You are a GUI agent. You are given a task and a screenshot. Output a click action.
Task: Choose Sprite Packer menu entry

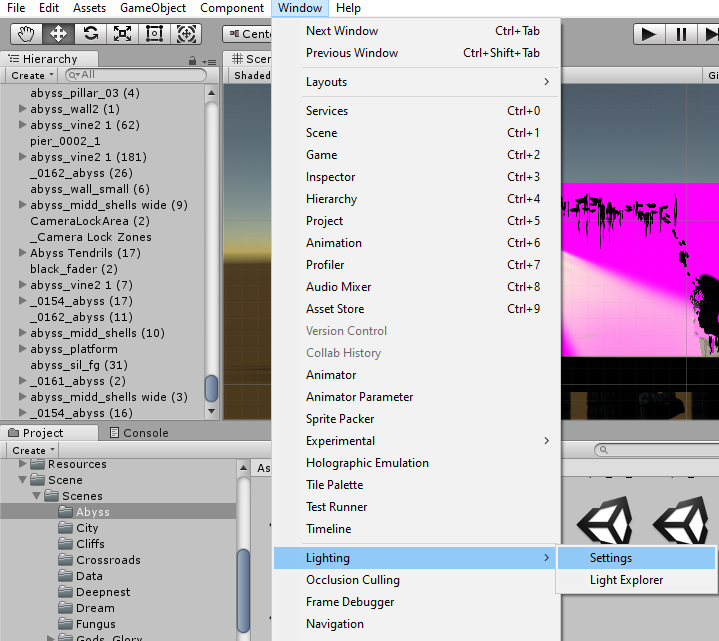click(x=416, y=419)
